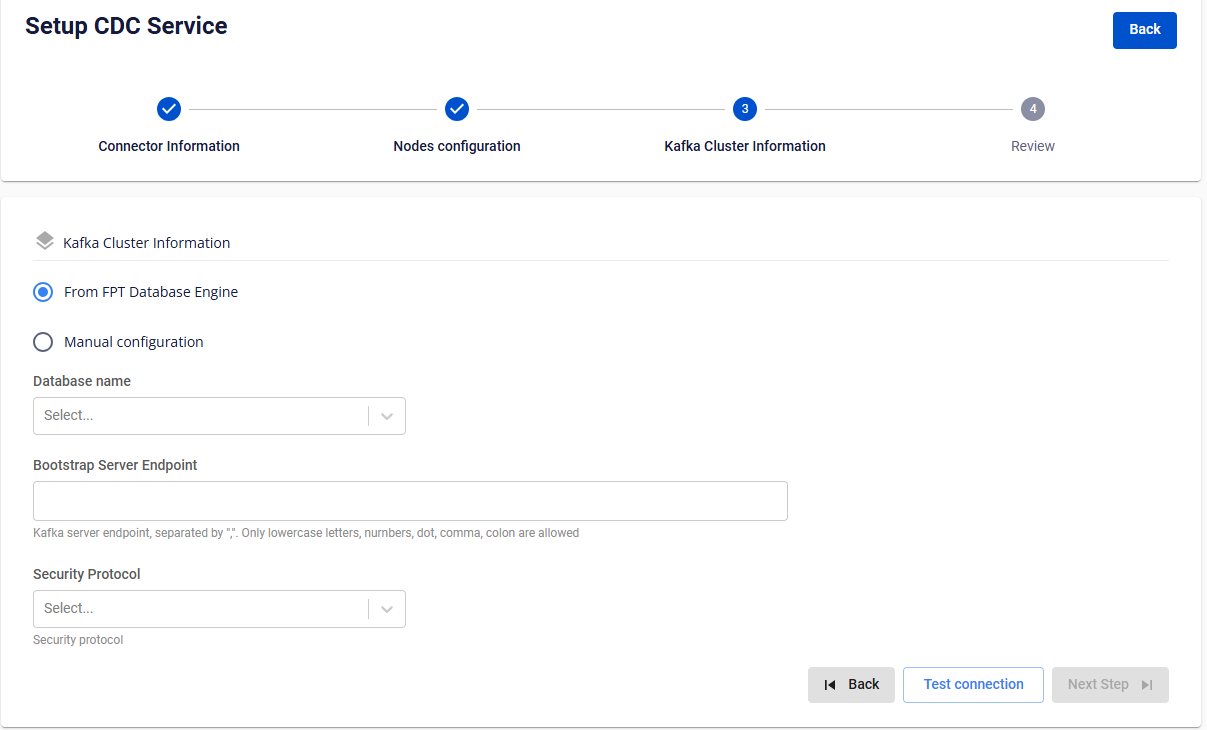Focus the Bootstrap Server Endpoint input field
Screen dimensions: 1207x730
pyautogui.click(x=410, y=501)
